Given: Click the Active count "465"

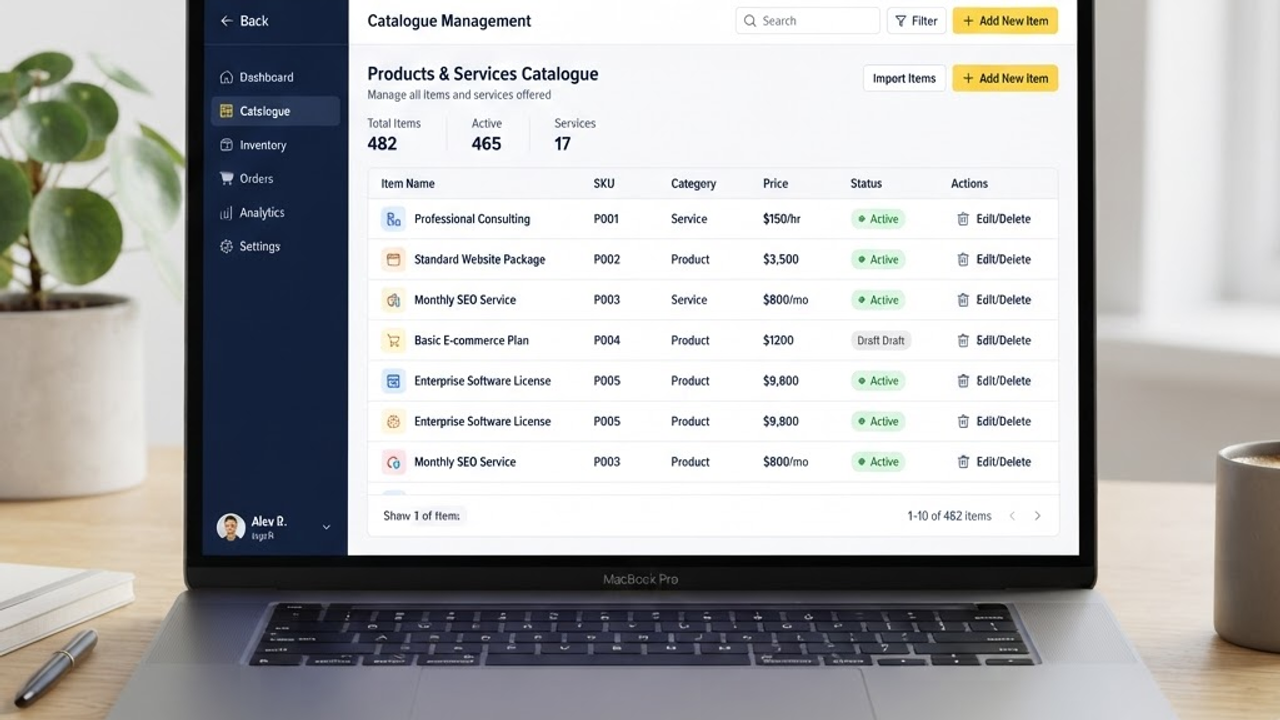Looking at the screenshot, I should click(486, 144).
